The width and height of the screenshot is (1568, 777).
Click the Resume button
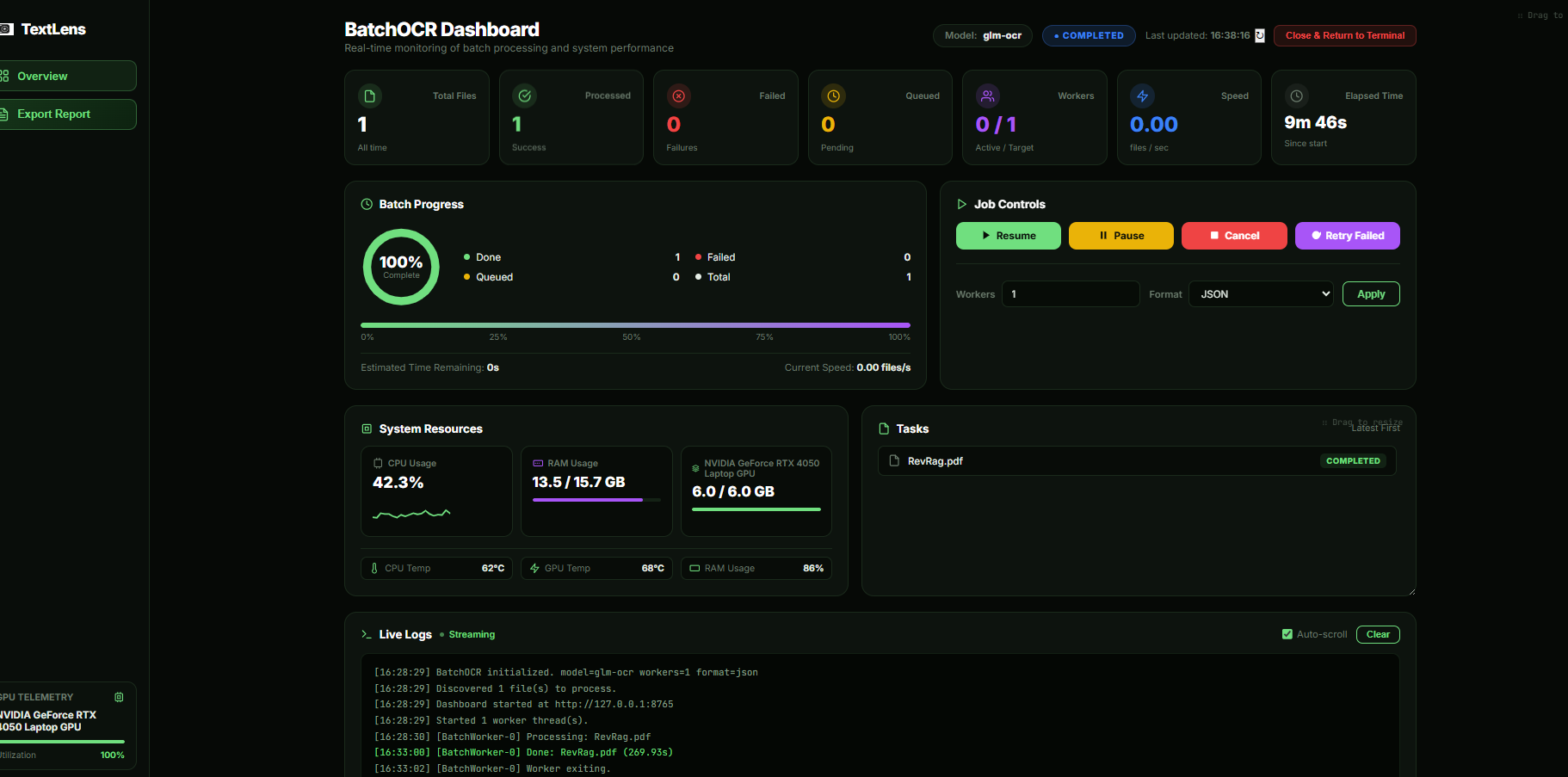click(1009, 236)
